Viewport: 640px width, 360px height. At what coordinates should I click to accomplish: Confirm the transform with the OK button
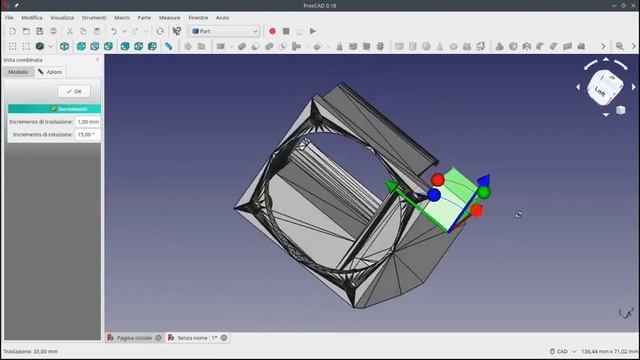pyautogui.click(x=74, y=91)
